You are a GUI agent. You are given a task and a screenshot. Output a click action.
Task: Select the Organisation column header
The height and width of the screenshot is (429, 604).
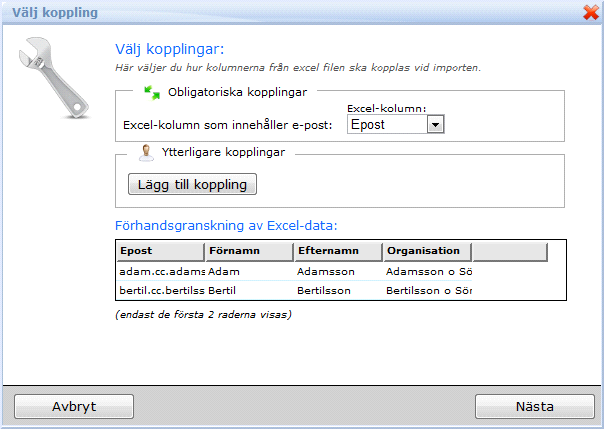[x=427, y=251]
